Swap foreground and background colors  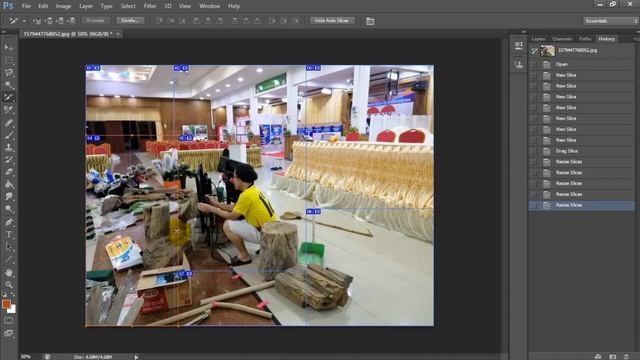[x=13, y=295]
